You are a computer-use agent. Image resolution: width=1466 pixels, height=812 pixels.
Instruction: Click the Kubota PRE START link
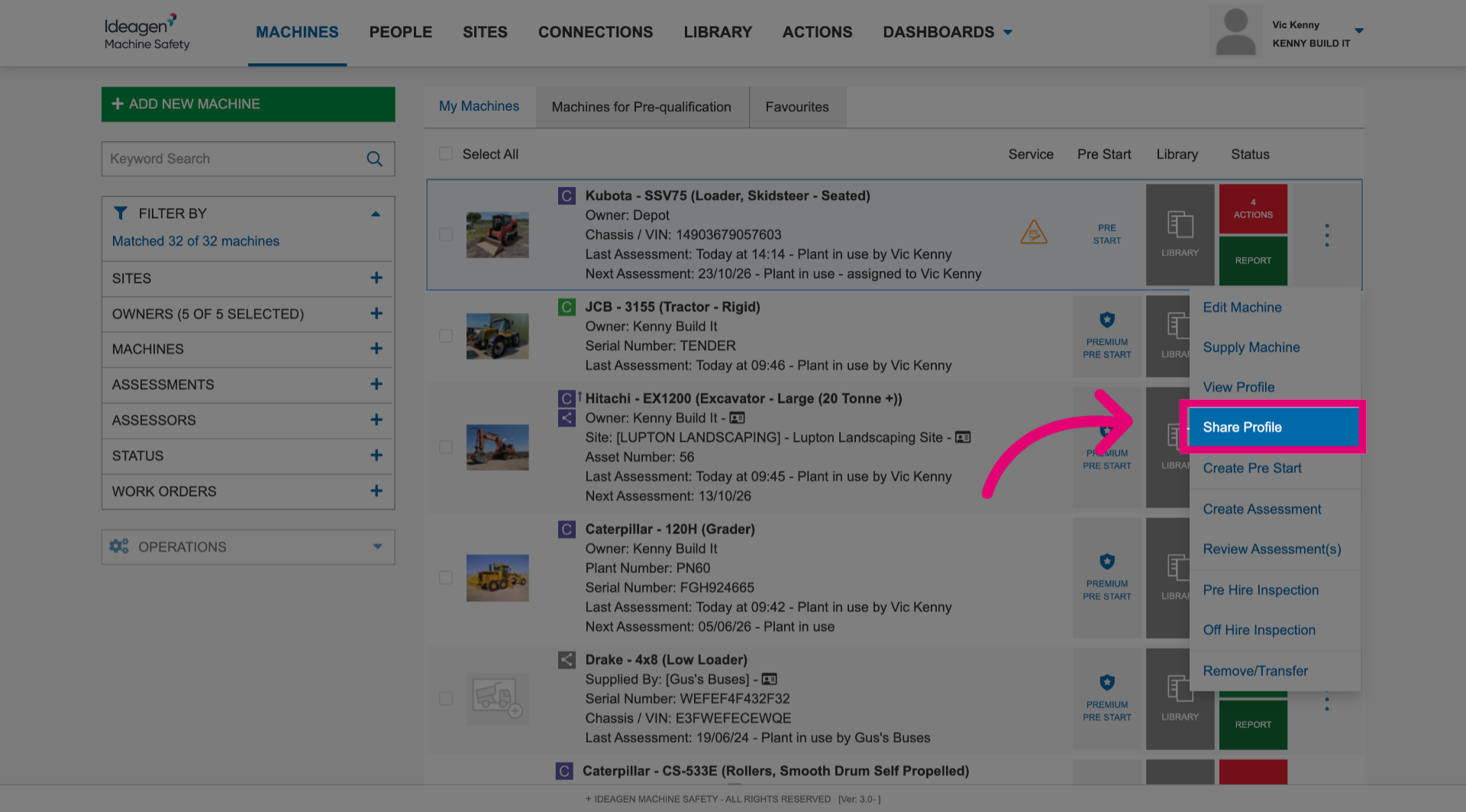click(1106, 234)
